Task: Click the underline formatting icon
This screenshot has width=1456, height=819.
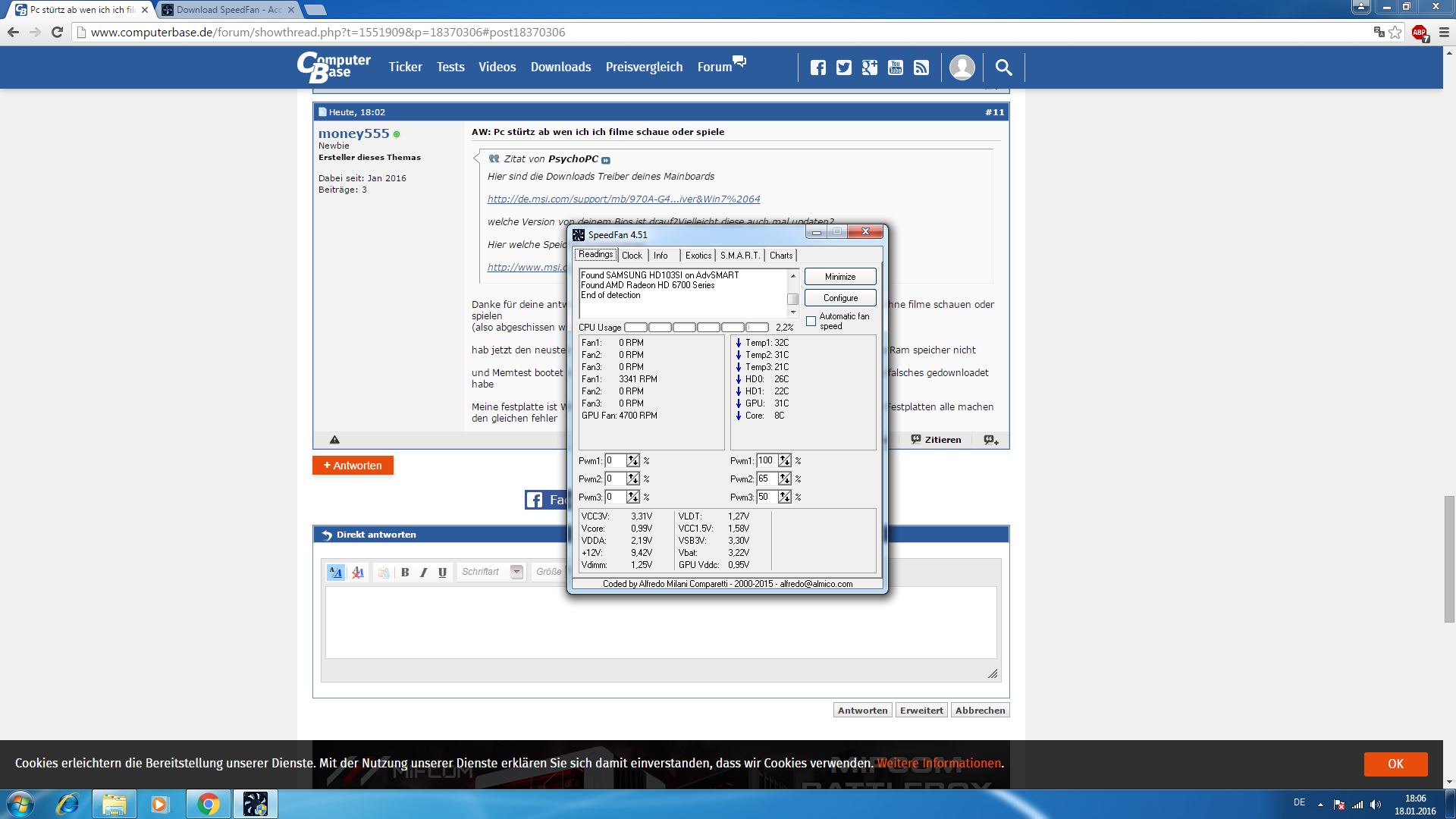Action: (x=442, y=573)
